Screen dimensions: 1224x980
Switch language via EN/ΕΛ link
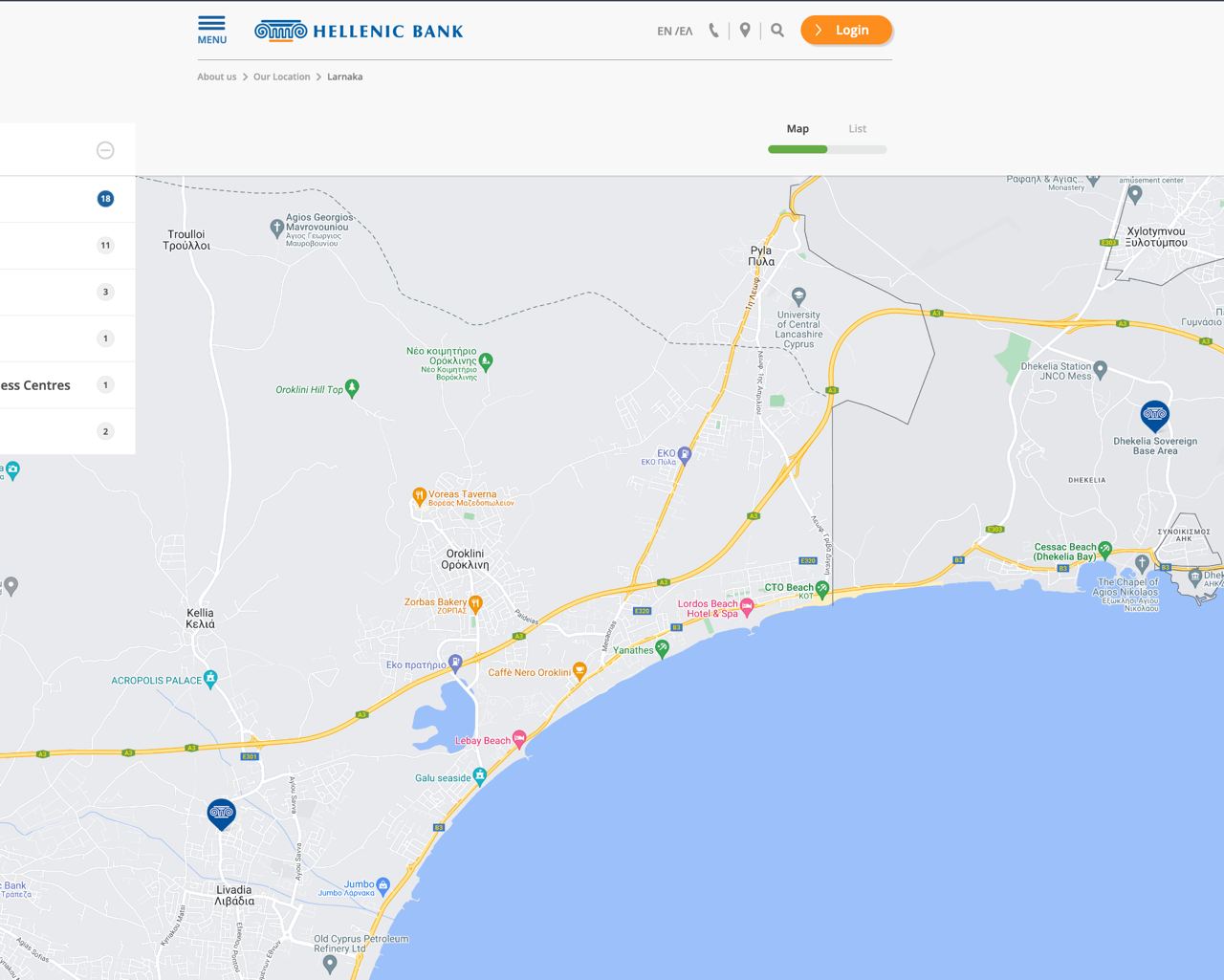tap(674, 31)
